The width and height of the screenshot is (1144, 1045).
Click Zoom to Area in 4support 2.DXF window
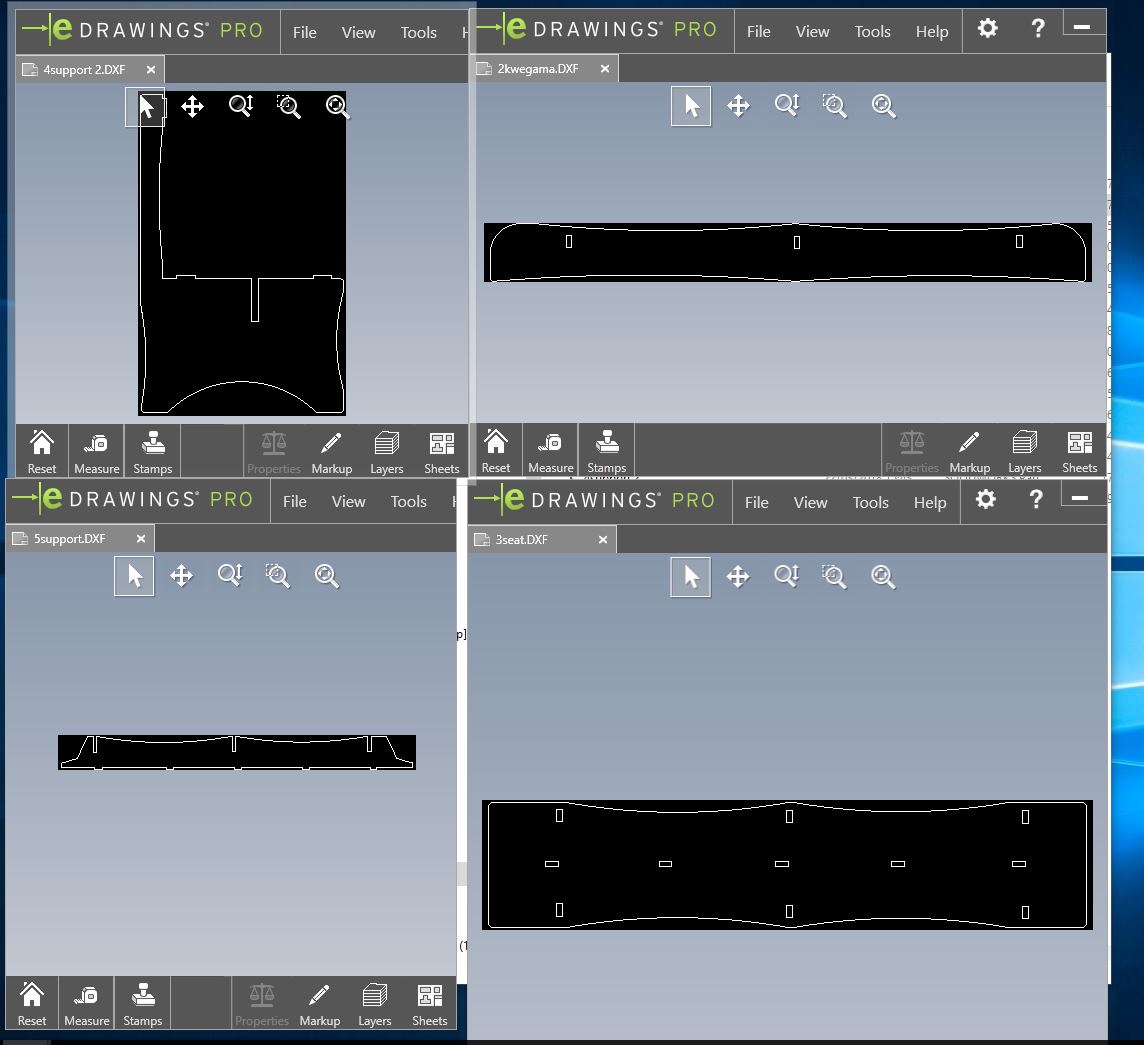pos(289,107)
